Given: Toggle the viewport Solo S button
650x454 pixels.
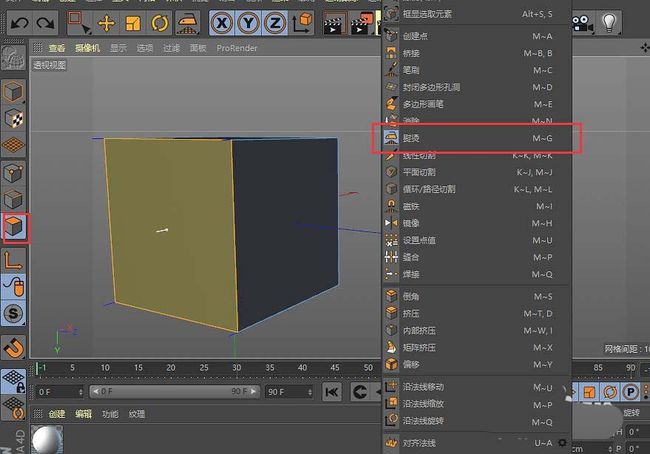Looking at the screenshot, I should click(14, 313).
